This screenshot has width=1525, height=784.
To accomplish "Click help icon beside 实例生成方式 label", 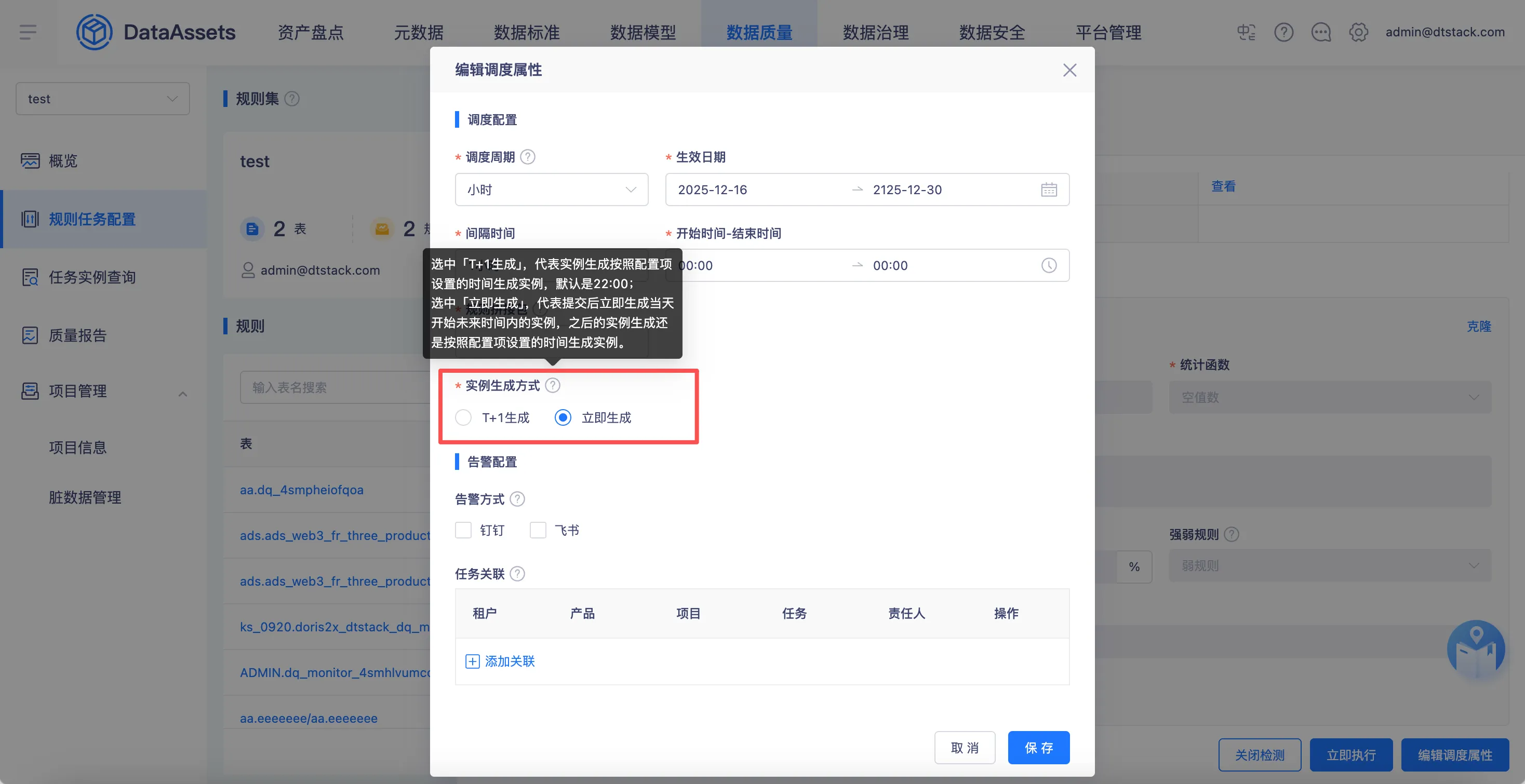I will point(552,386).
